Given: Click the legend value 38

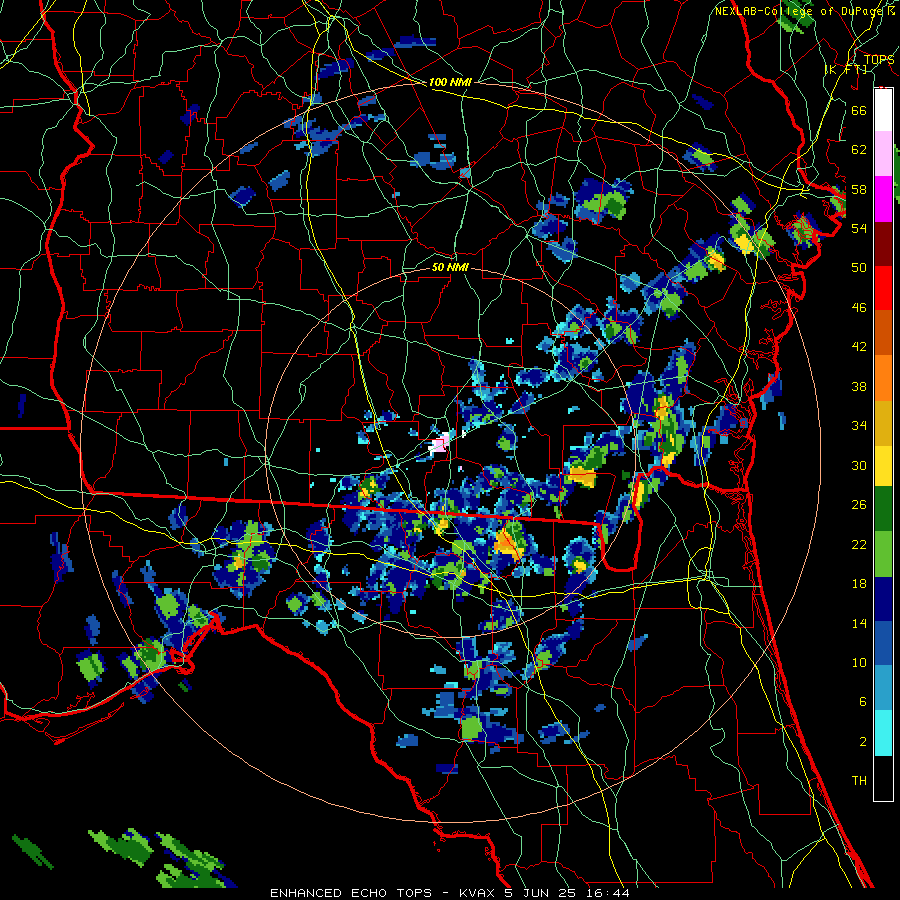Looking at the screenshot, I should coord(859,386).
